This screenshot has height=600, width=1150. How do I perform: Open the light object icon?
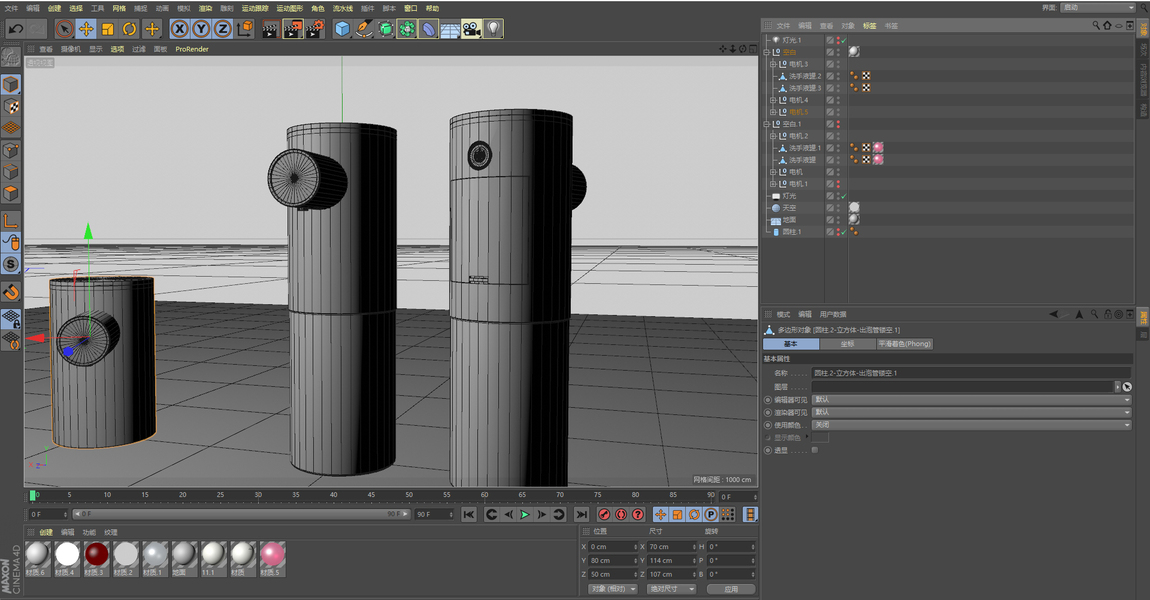point(494,29)
